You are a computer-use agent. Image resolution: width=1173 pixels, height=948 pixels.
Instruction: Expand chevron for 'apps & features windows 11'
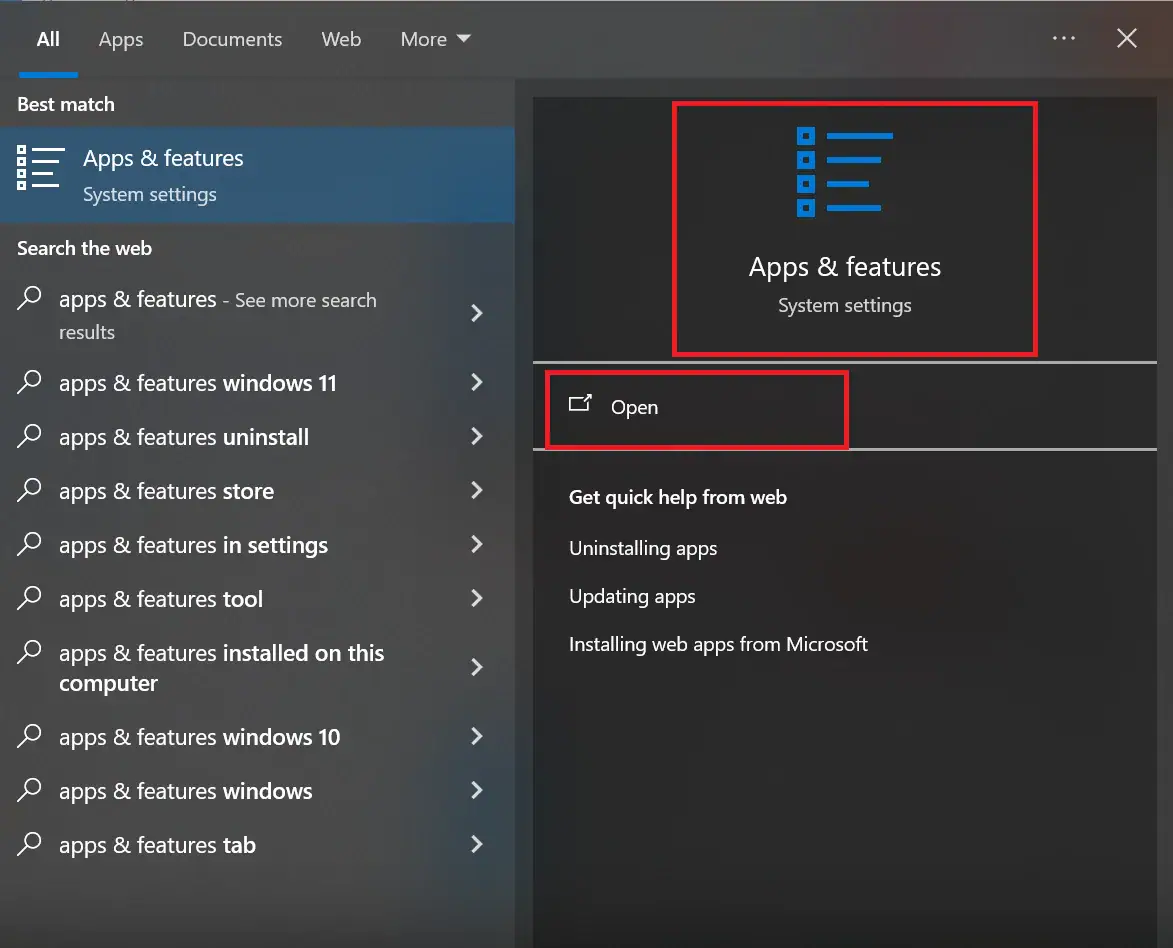[476, 383]
